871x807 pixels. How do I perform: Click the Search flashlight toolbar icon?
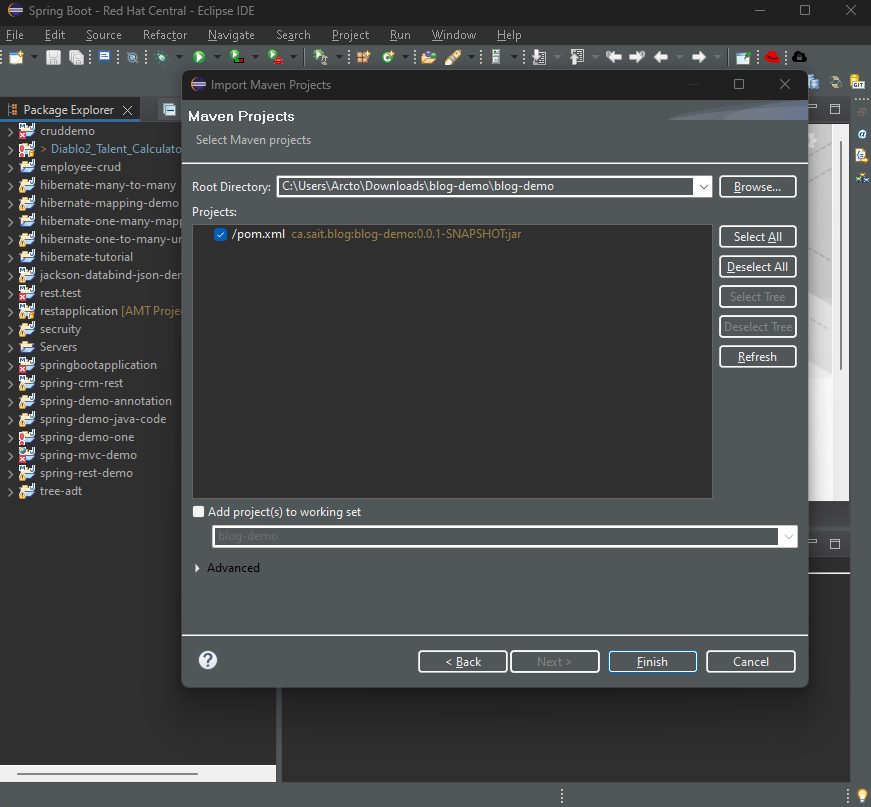click(453, 57)
